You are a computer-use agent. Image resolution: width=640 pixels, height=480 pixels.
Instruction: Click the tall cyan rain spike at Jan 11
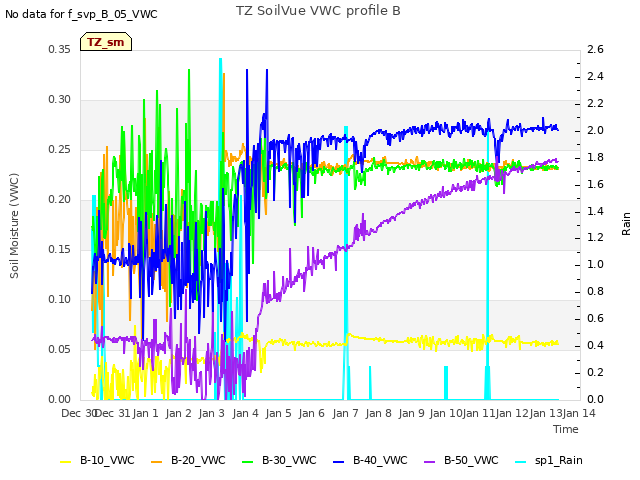(x=487, y=265)
